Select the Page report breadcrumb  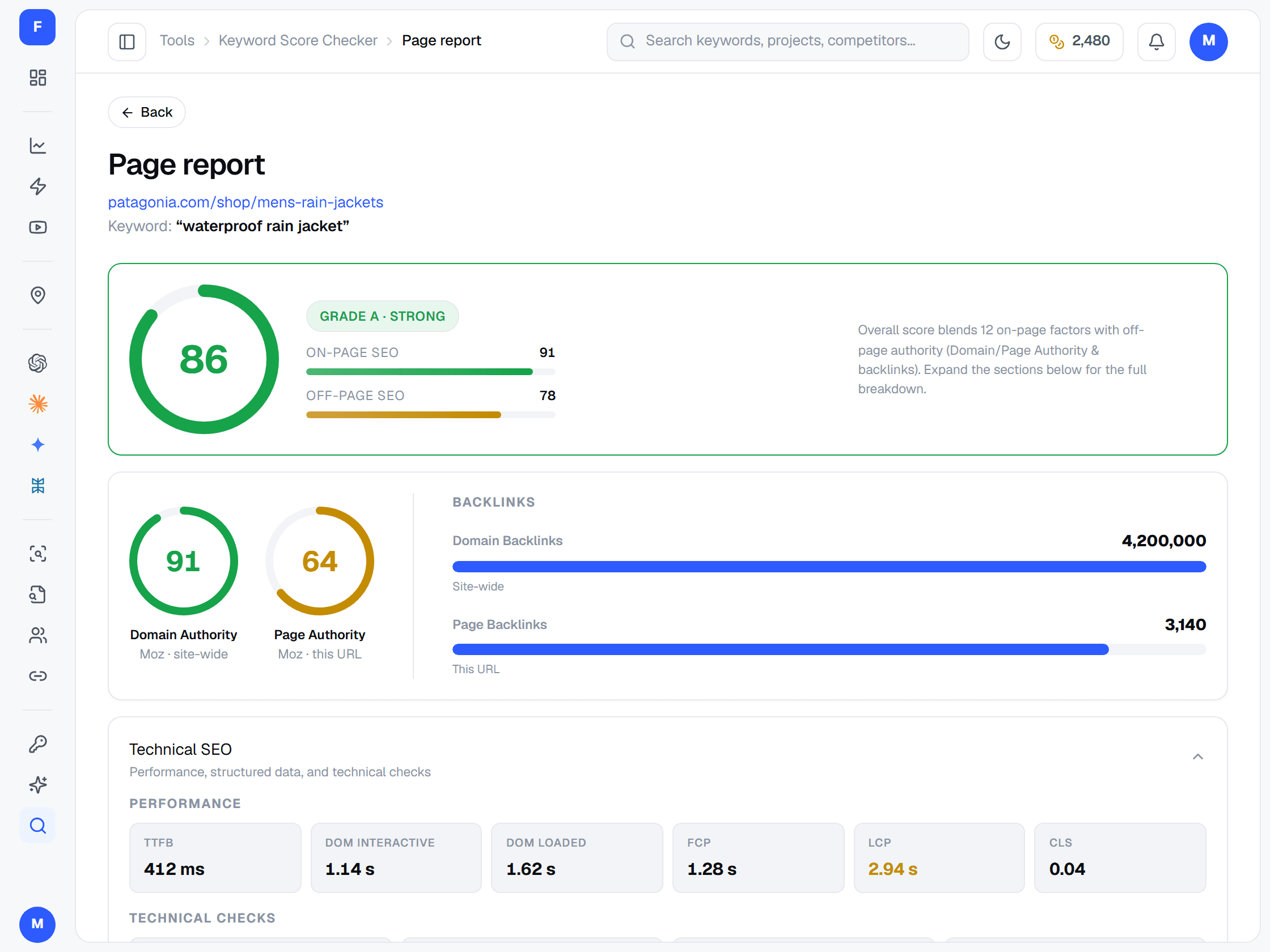point(442,41)
